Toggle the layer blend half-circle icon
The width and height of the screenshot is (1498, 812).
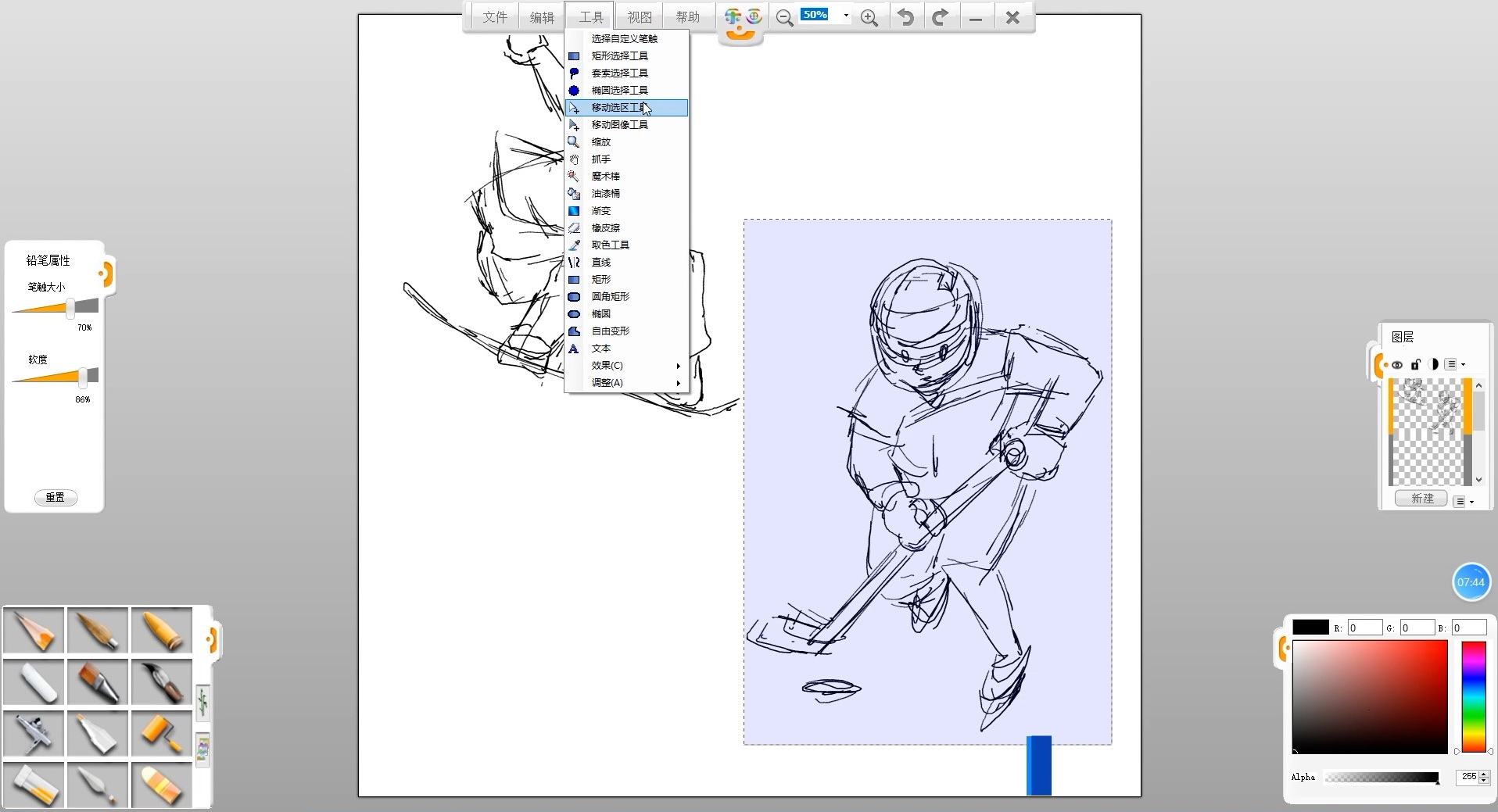[1433, 364]
